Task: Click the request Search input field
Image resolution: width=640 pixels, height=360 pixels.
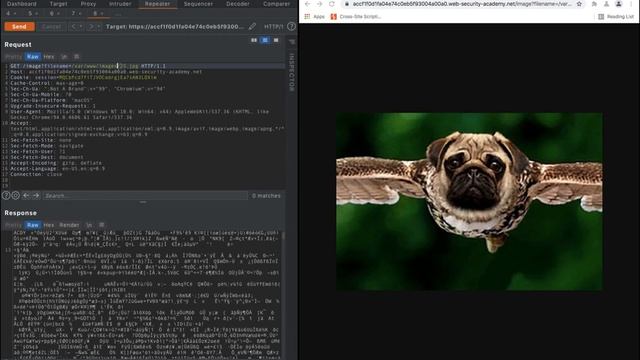Action: coord(145,196)
